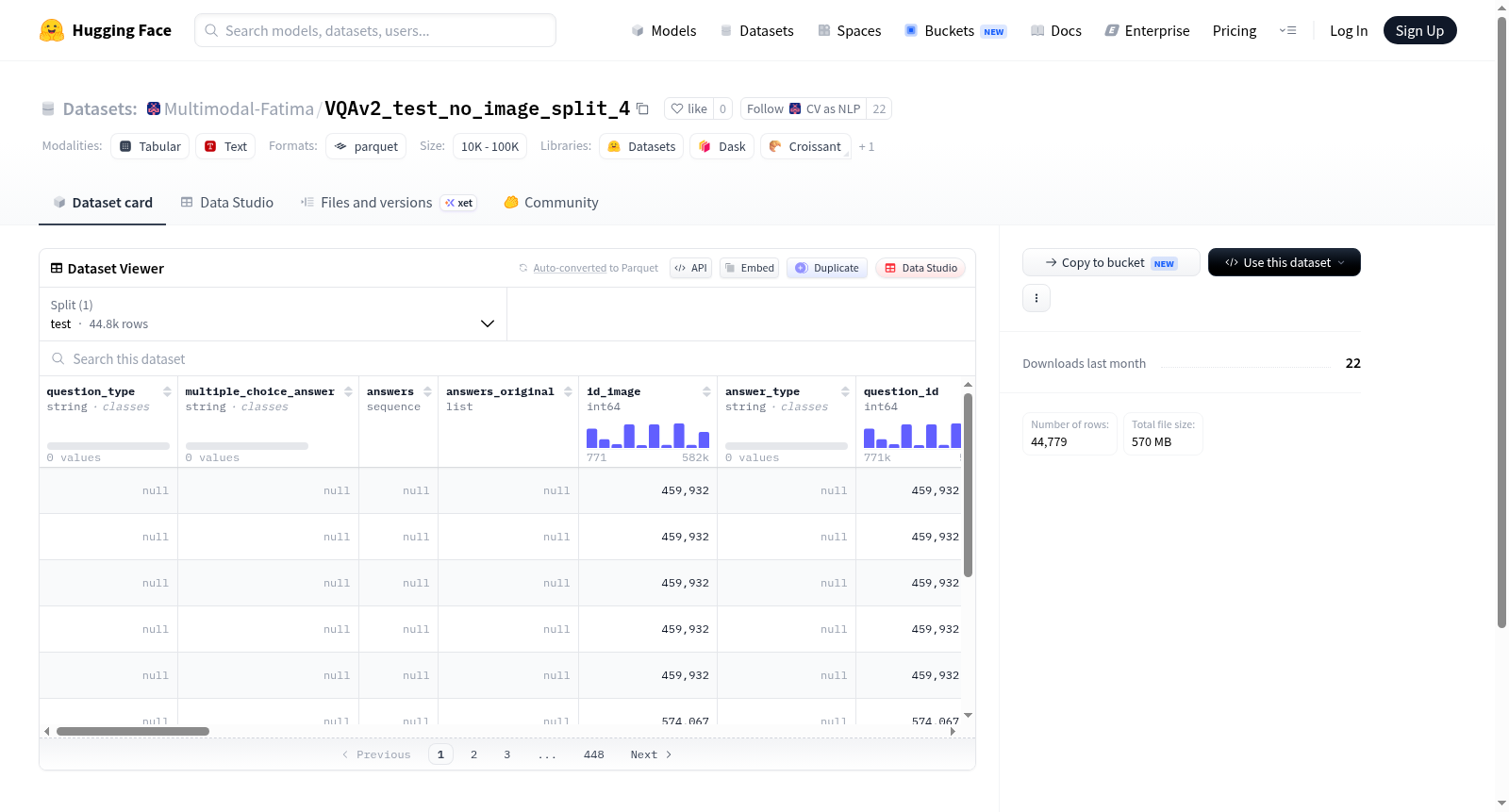This screenshot has height=812, width=1509.
Task: Open the Pricing nav link
Action: pyautogui.click(x=1234, y=30)
